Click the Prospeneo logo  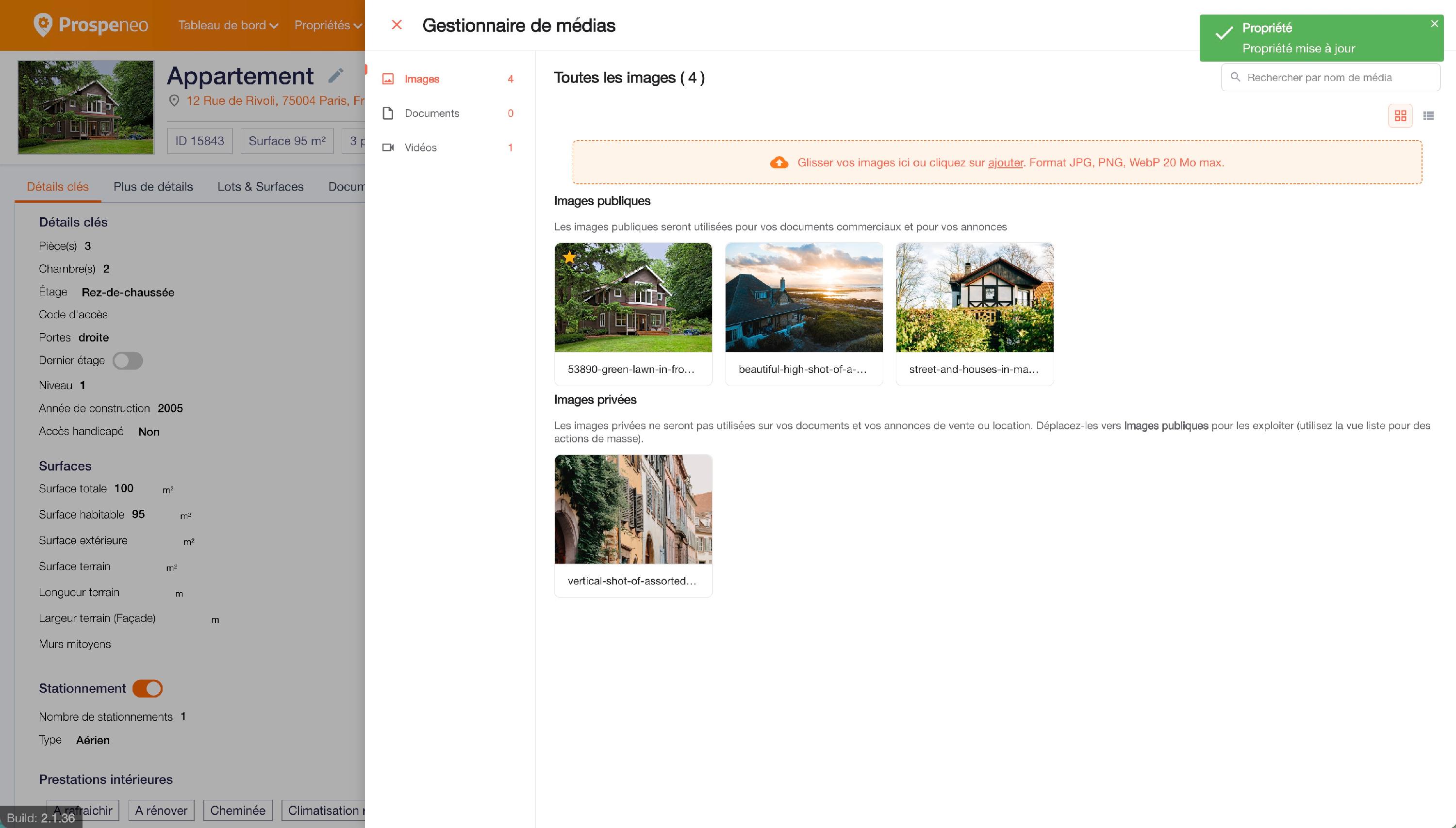[x=91, y=25]
